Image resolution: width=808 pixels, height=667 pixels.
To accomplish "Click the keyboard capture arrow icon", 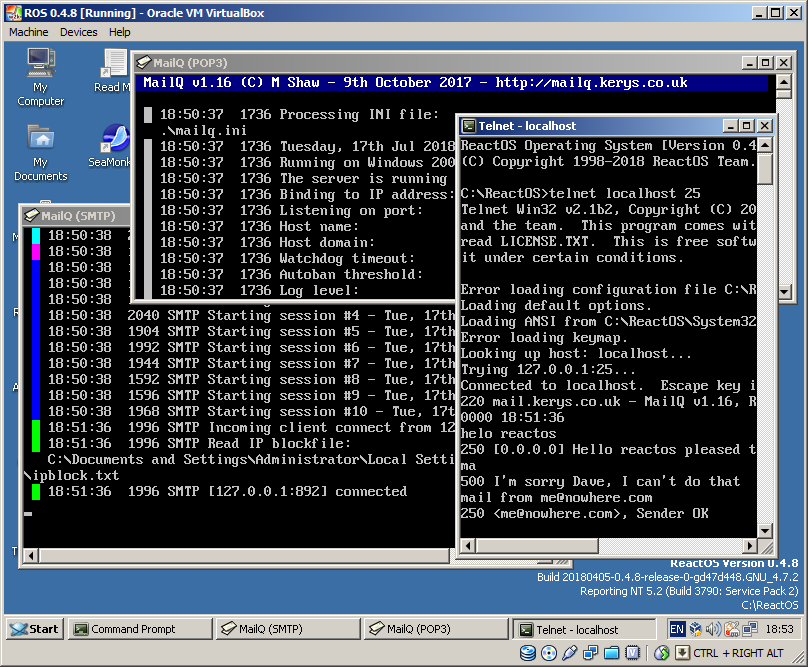I will tap(682, 653).
